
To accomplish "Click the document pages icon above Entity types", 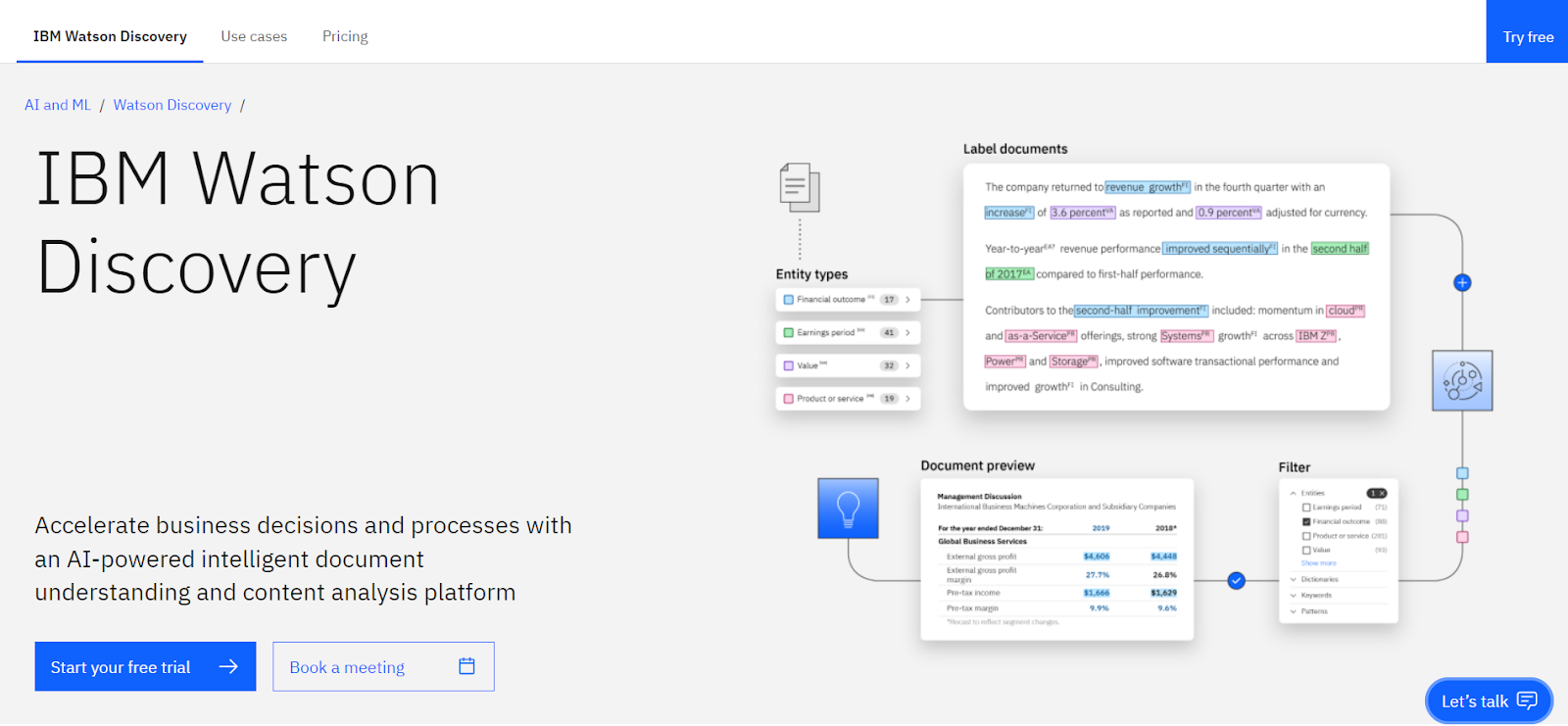I will pos(800,187).
